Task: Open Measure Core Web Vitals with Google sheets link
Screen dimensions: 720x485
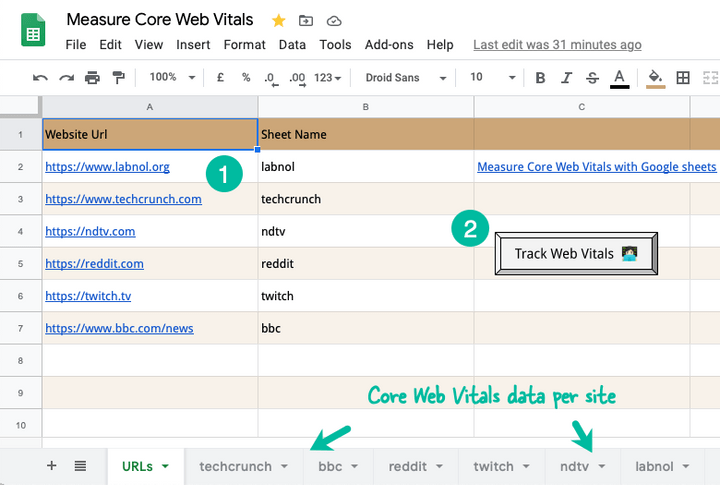Action: point(596,167)
